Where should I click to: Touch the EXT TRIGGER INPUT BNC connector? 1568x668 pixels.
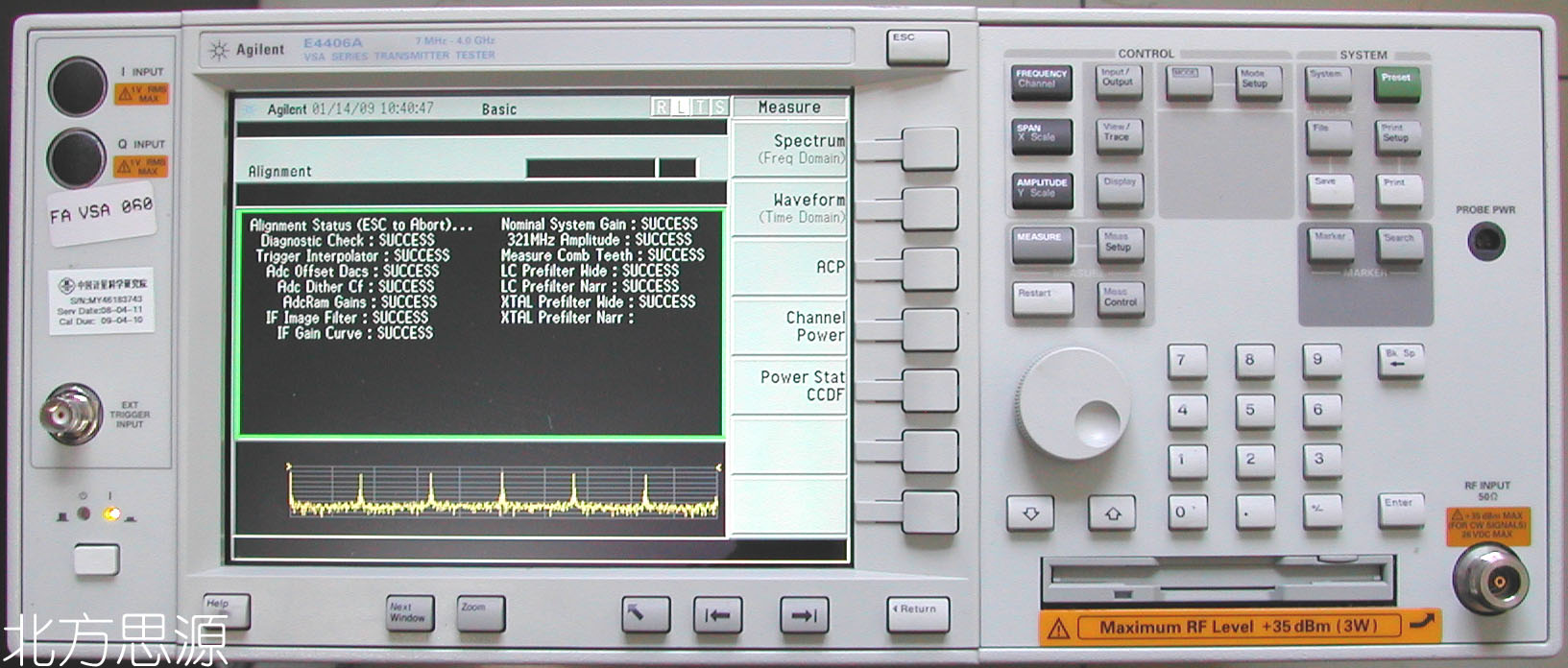[x=71, y=415]
